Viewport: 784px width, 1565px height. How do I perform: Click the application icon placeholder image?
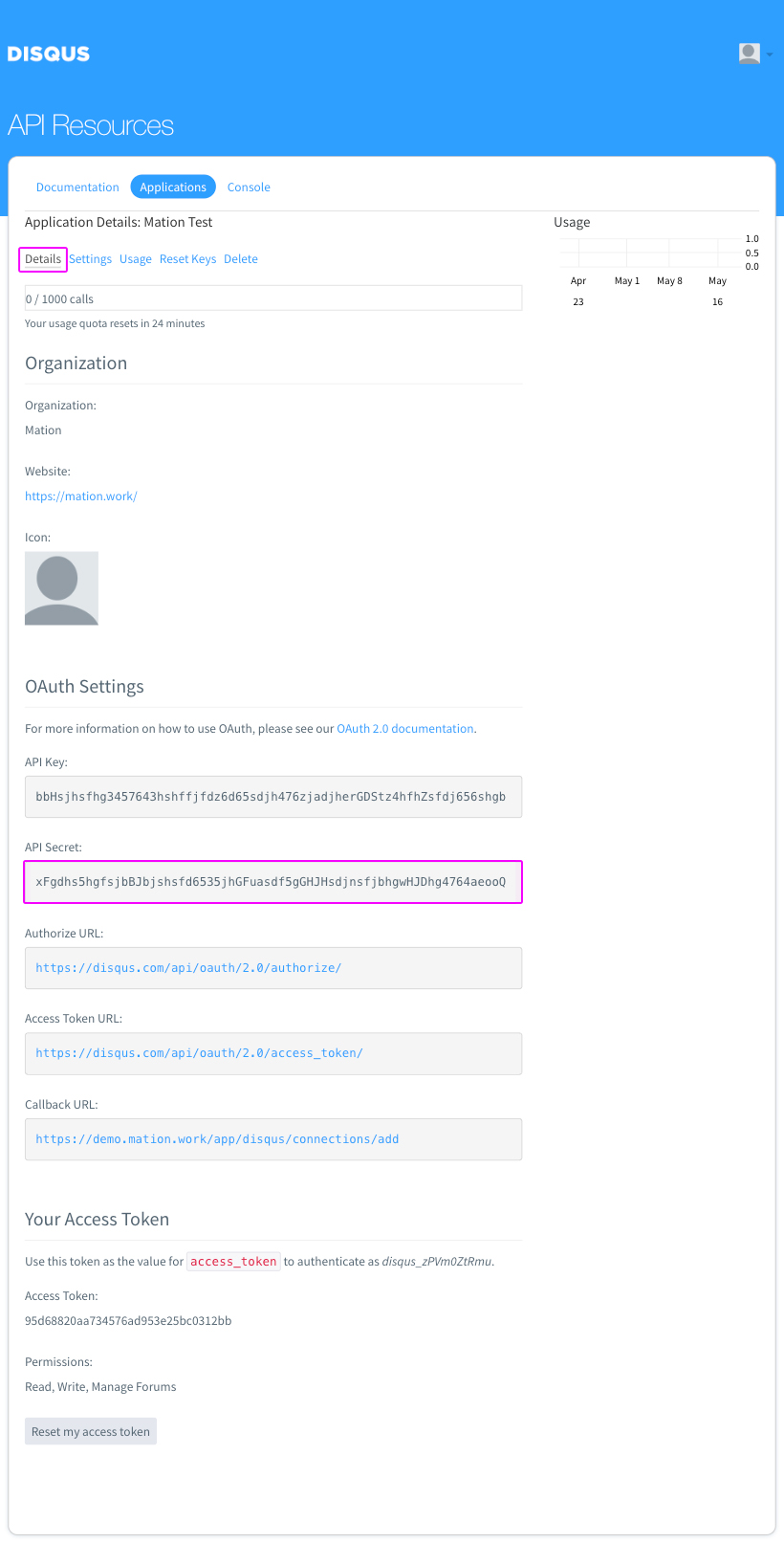point(61,588)
